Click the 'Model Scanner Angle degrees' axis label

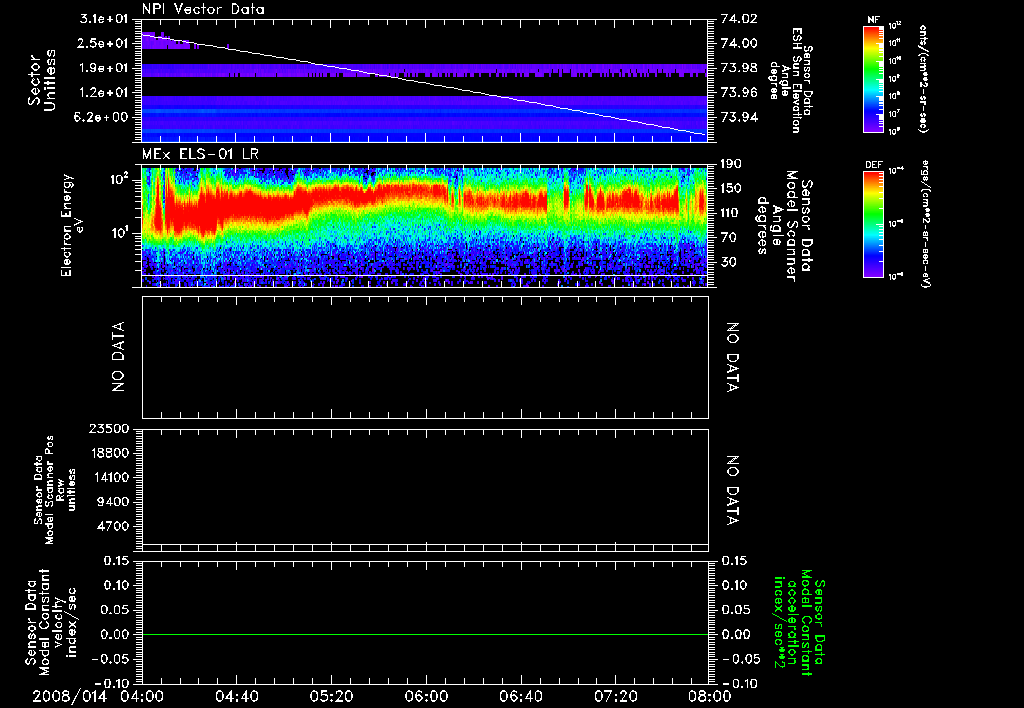[x=784, y=226]
